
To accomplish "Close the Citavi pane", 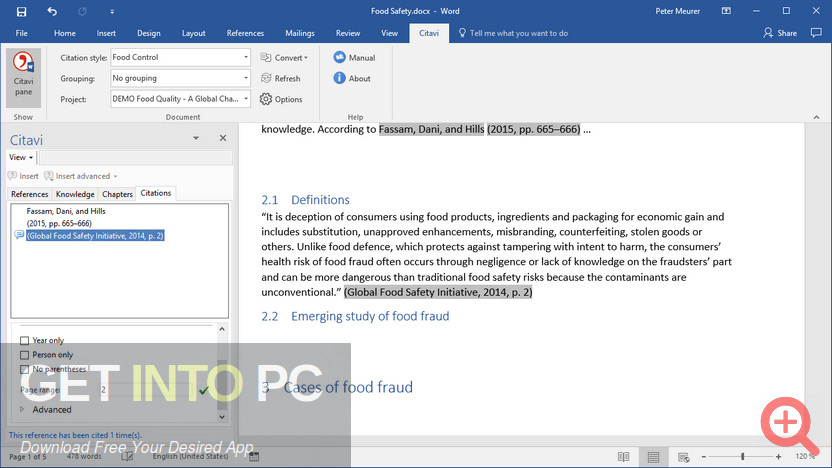I will (223, 138).
